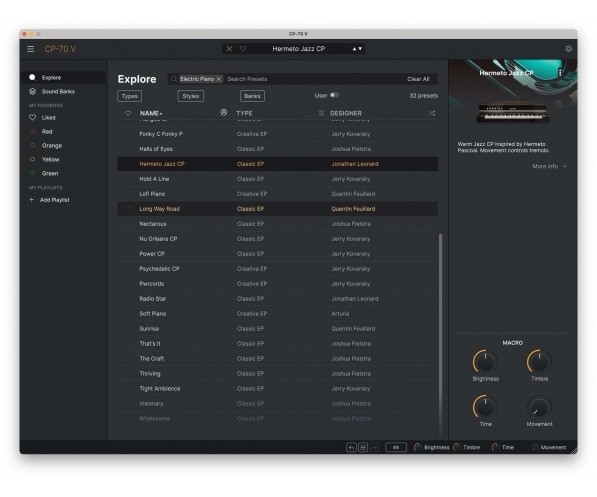Select the Radio Star preset
The height and width of the screenshot is (497, 597).
pos(278,299)
